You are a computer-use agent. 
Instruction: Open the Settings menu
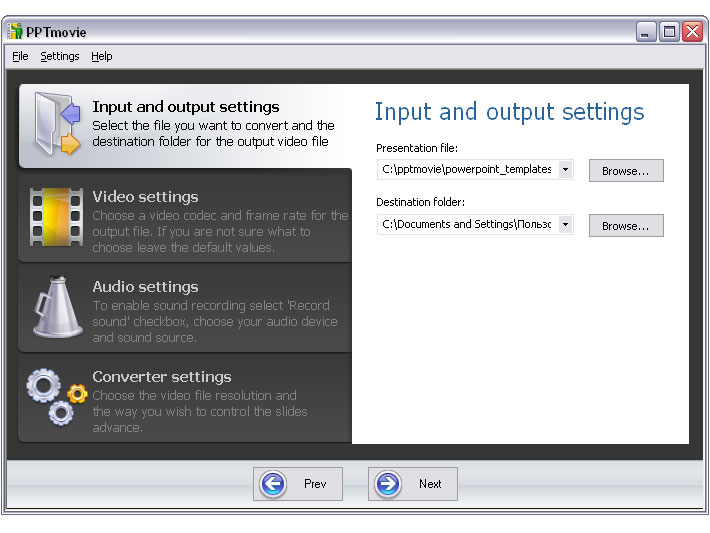click(x=60, y=56)
